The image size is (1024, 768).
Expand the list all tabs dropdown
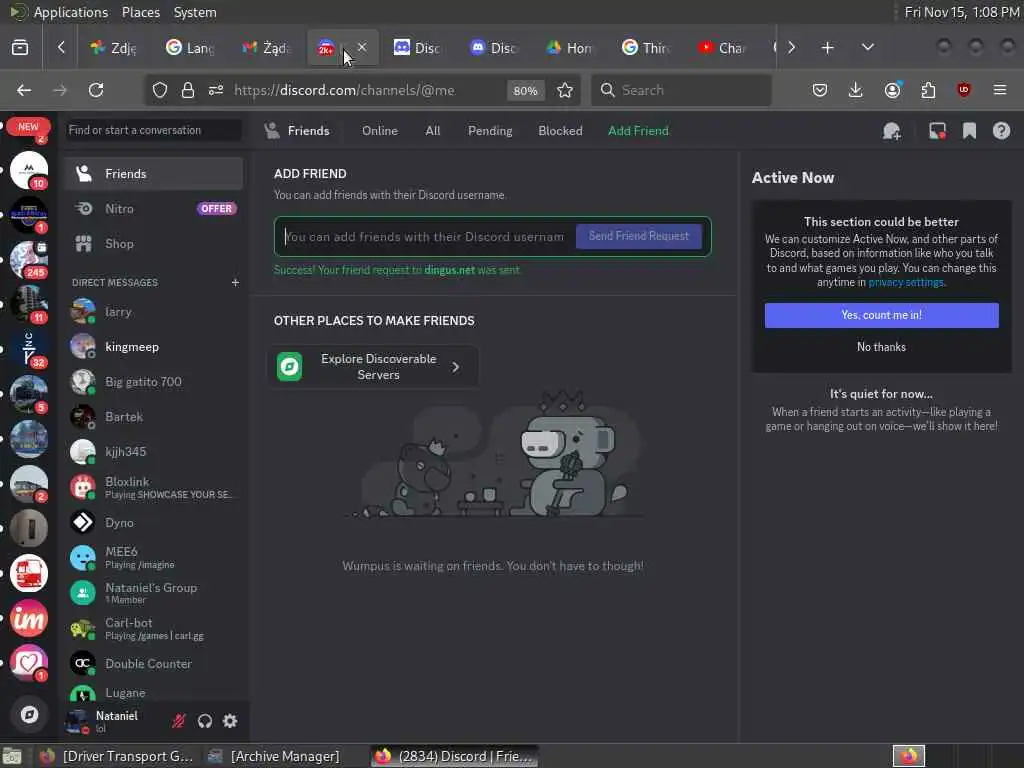[x=868, y=48]
